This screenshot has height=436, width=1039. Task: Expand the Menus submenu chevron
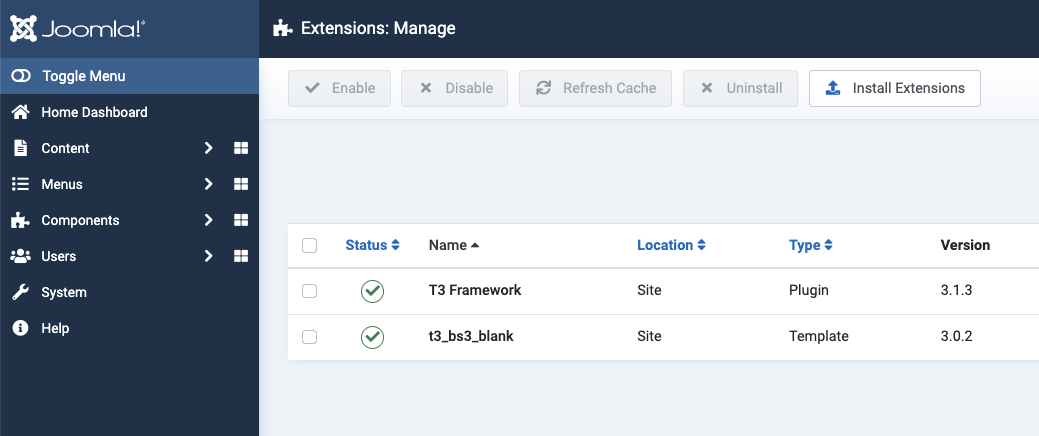coord(208,184)
